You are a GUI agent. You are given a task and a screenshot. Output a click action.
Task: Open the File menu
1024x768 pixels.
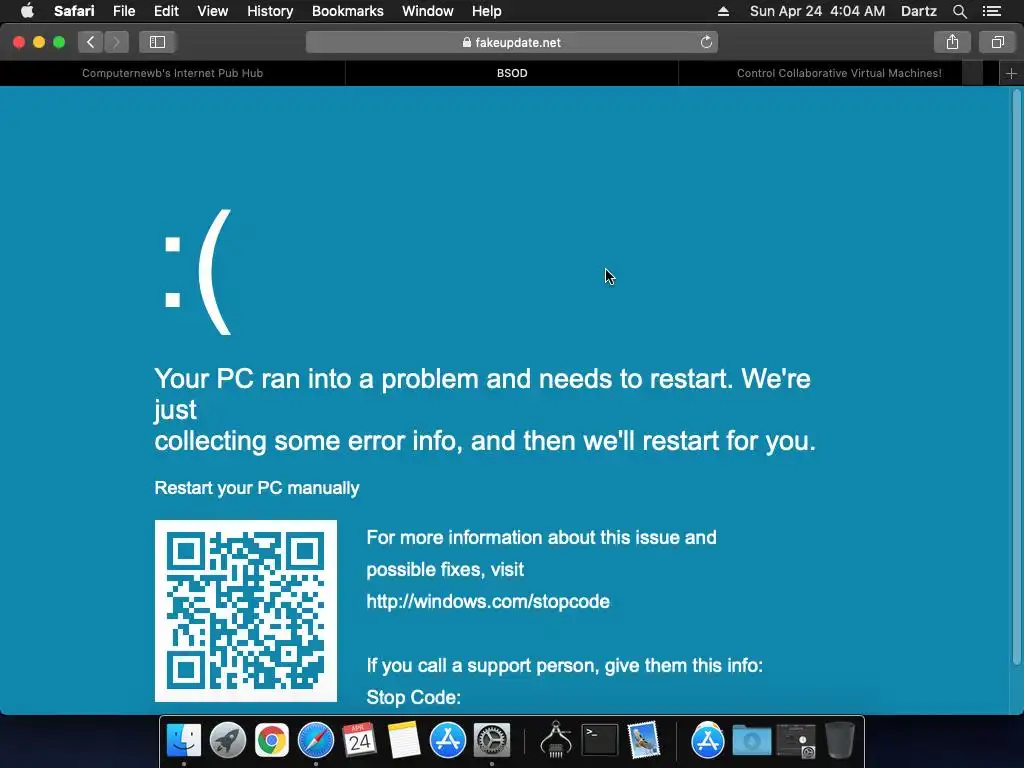[x=123, y=11]
